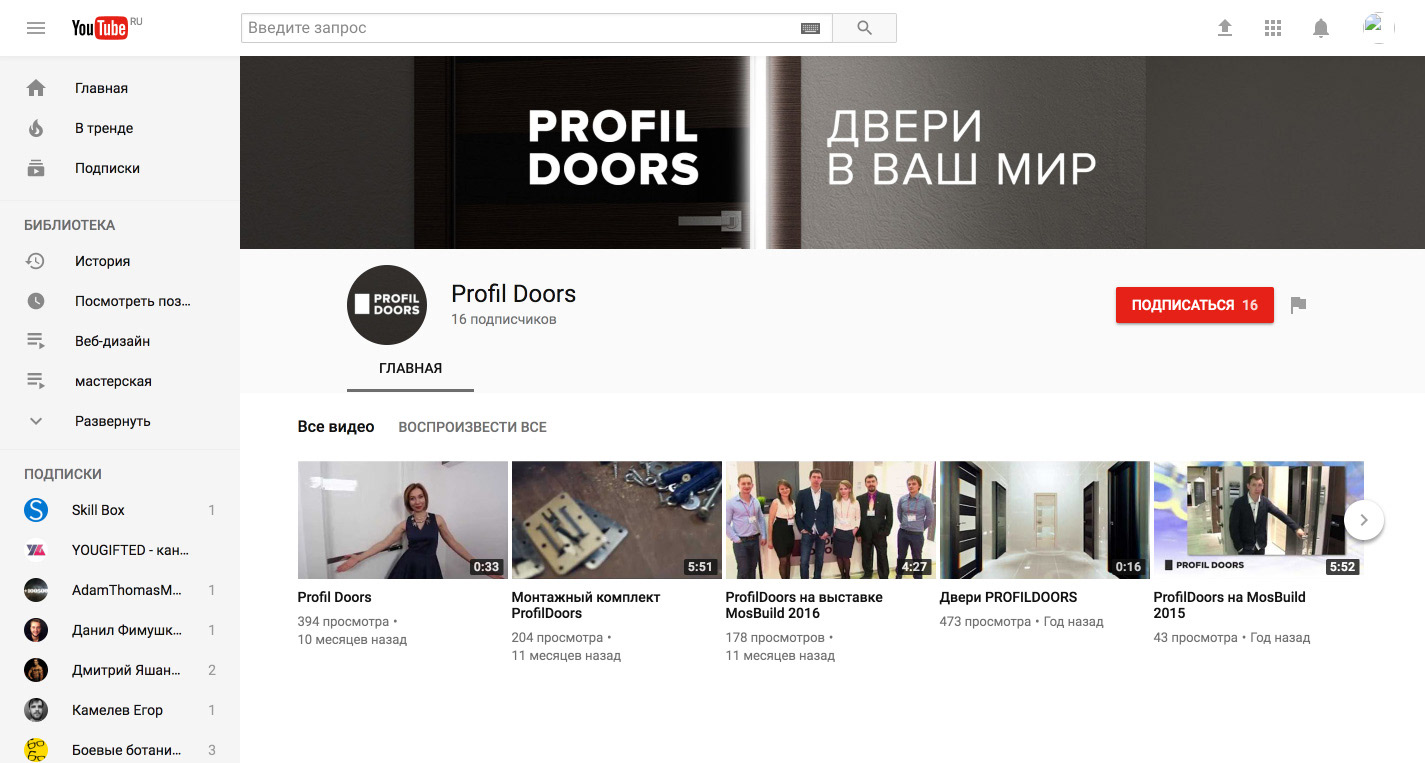Report the channel via flag icon
Image resolution: width=1425 pixels, height=763 pixels.
coord(1298,305)
